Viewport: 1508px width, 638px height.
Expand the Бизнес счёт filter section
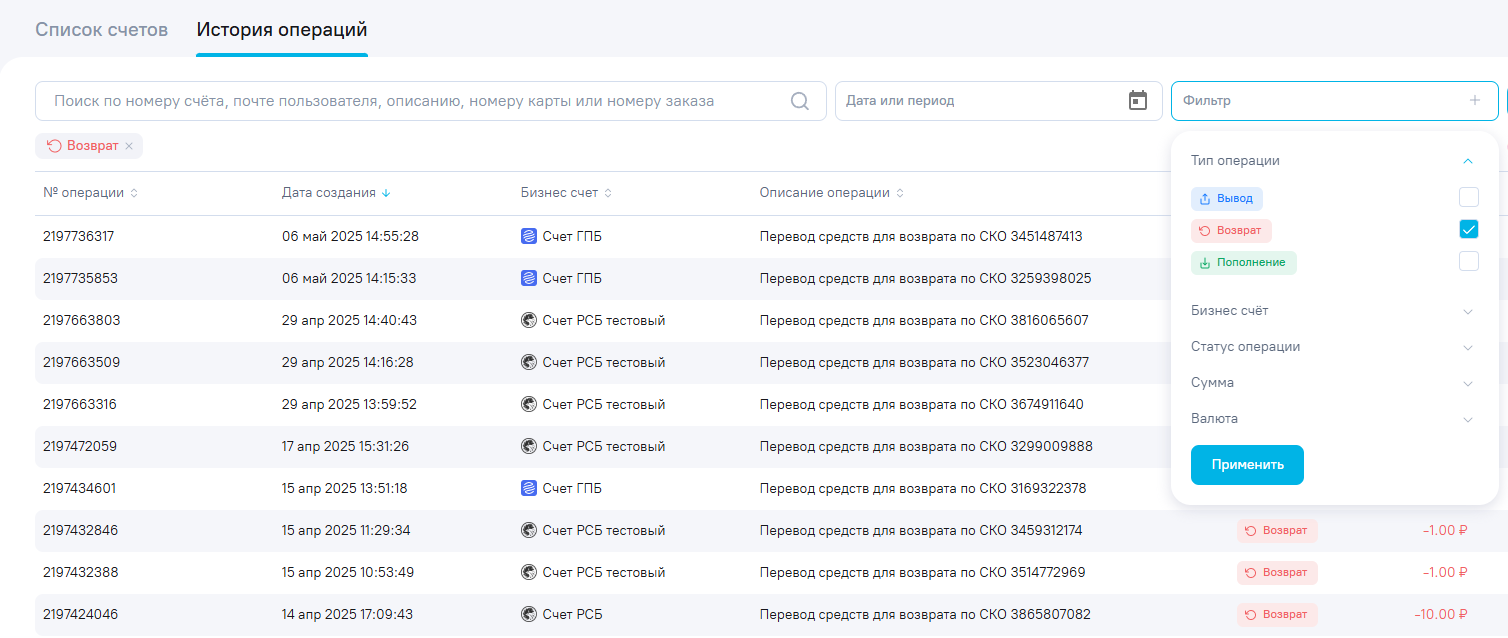tap(1468, 311)
